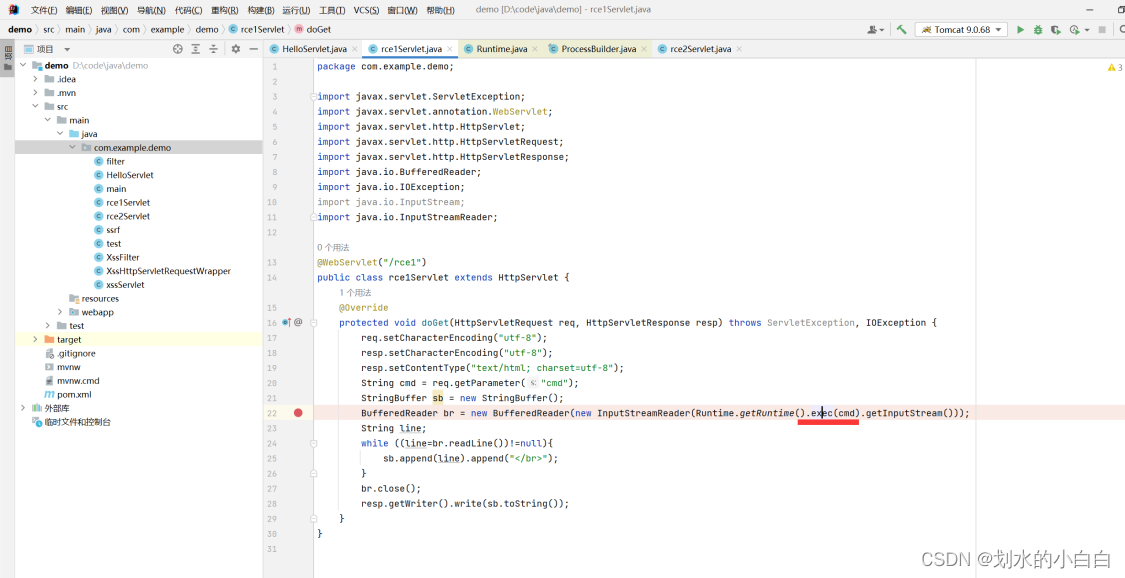Screen dimensions: 1125x578
Task: Open the 导航(N) menu
Action: pyautogui.click(x=151, y=10)
